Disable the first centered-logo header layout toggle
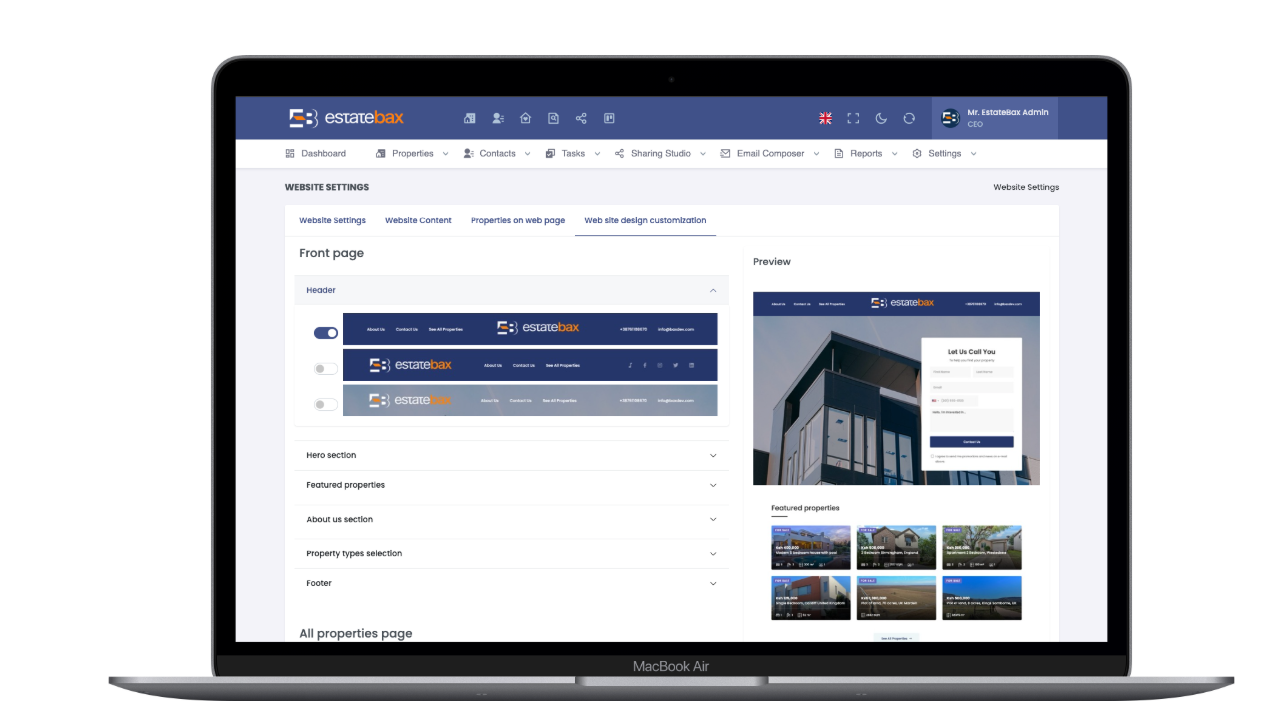Image resolution: width=1280 pixels, height=720 pixels. [x=326, y=333]
